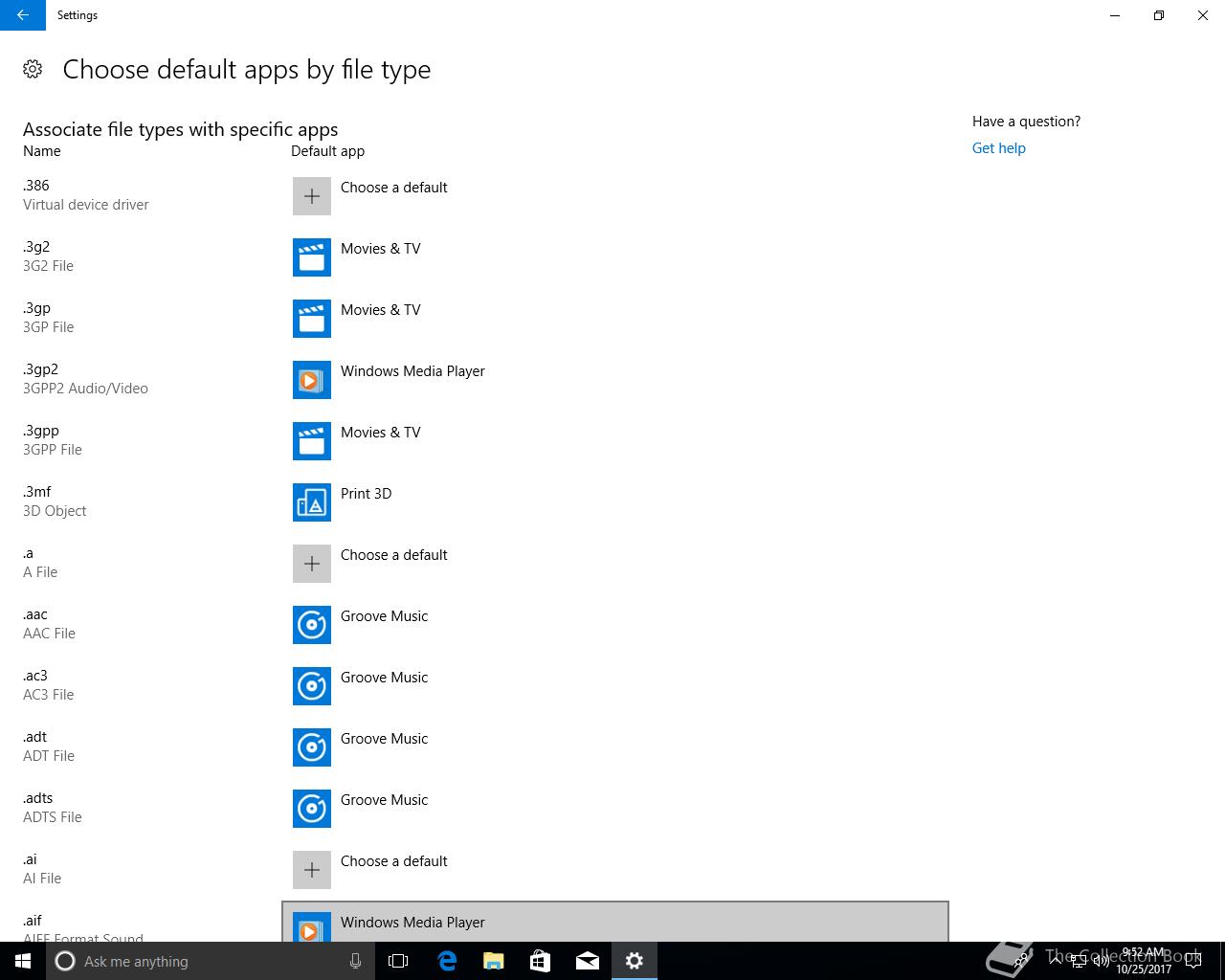
Task: Click Groove Music icon for .aac
Action: [x=312, y=625]
